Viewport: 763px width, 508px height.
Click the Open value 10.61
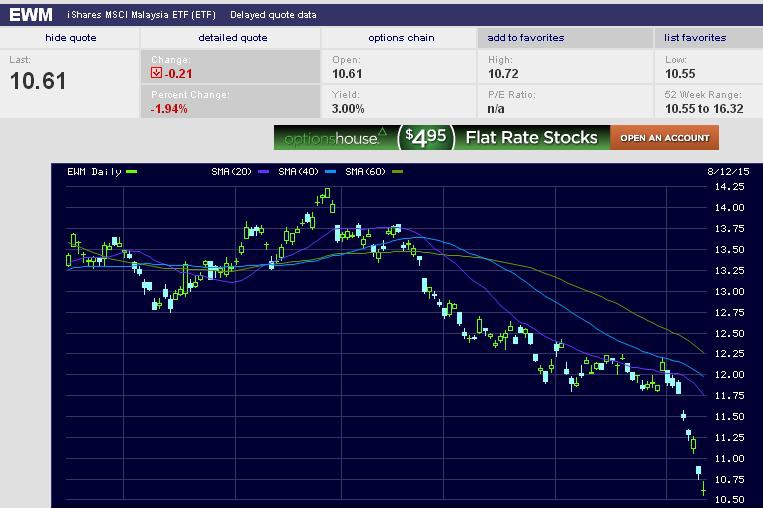[x=347, y=74]
